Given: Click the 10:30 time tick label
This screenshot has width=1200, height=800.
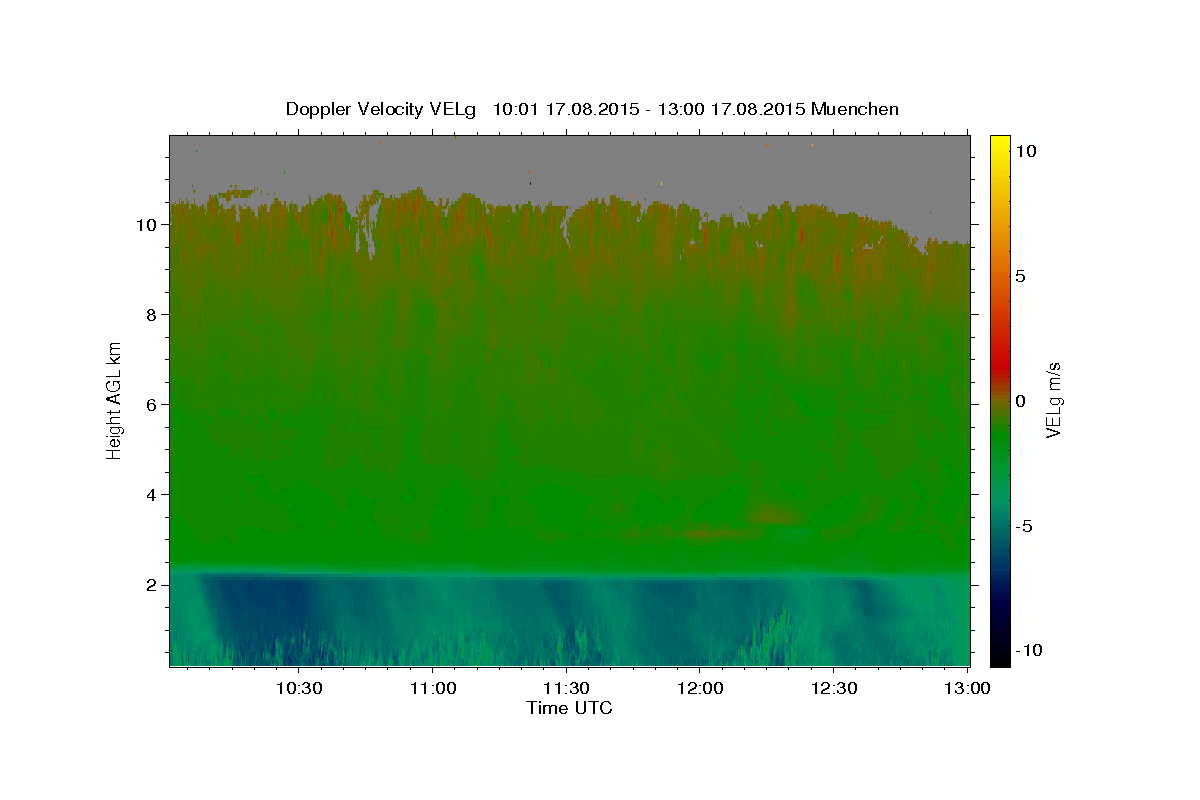Looking at the screenshot, I should click(298, 688).
